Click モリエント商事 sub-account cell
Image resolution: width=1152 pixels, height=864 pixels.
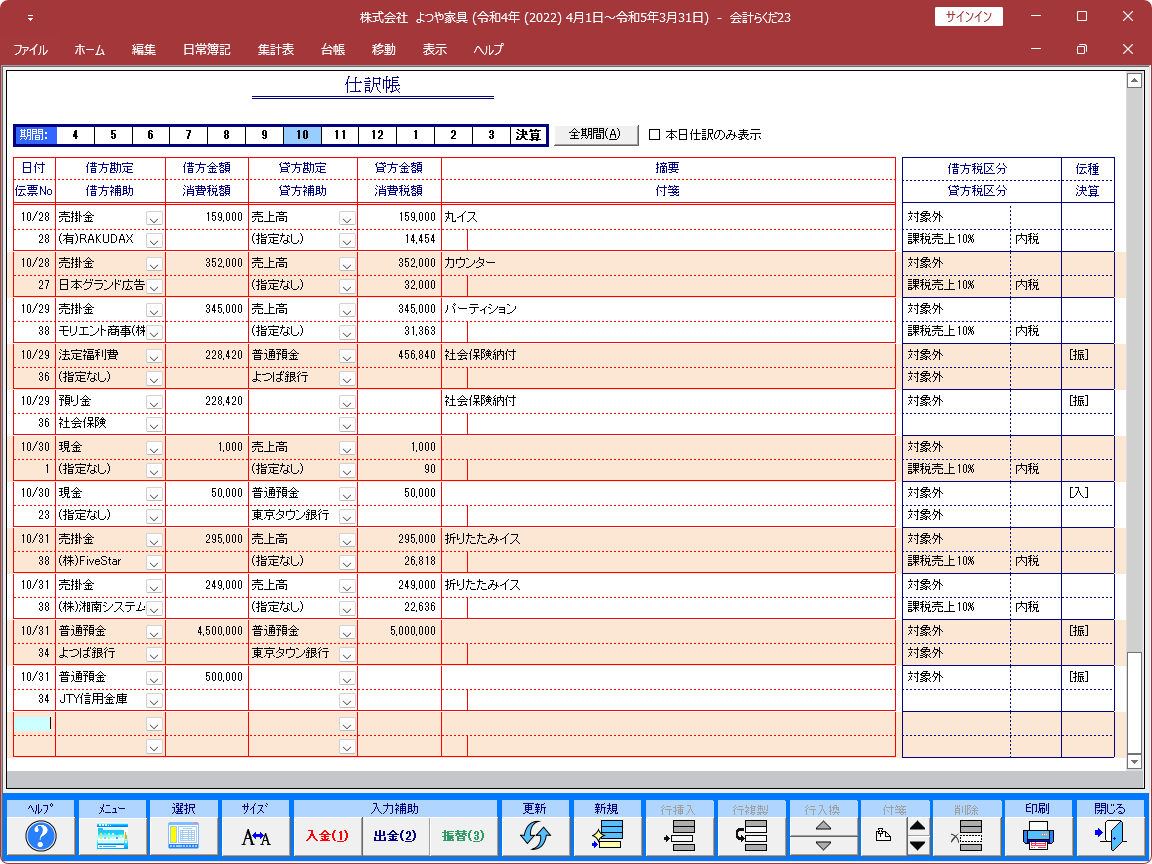[x=101, y=331]
